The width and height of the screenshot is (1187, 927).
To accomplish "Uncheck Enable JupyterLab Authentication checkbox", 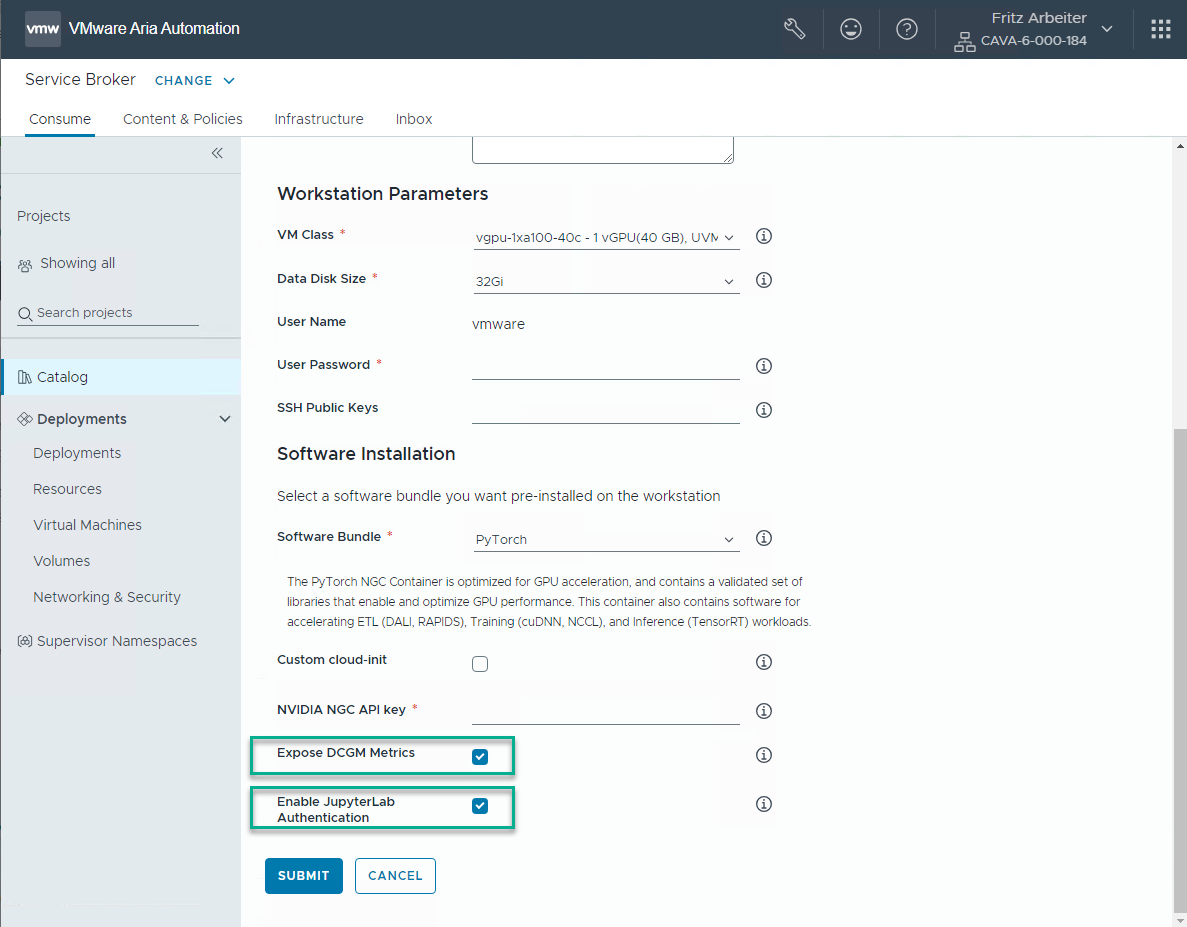I will coord(480,806).
